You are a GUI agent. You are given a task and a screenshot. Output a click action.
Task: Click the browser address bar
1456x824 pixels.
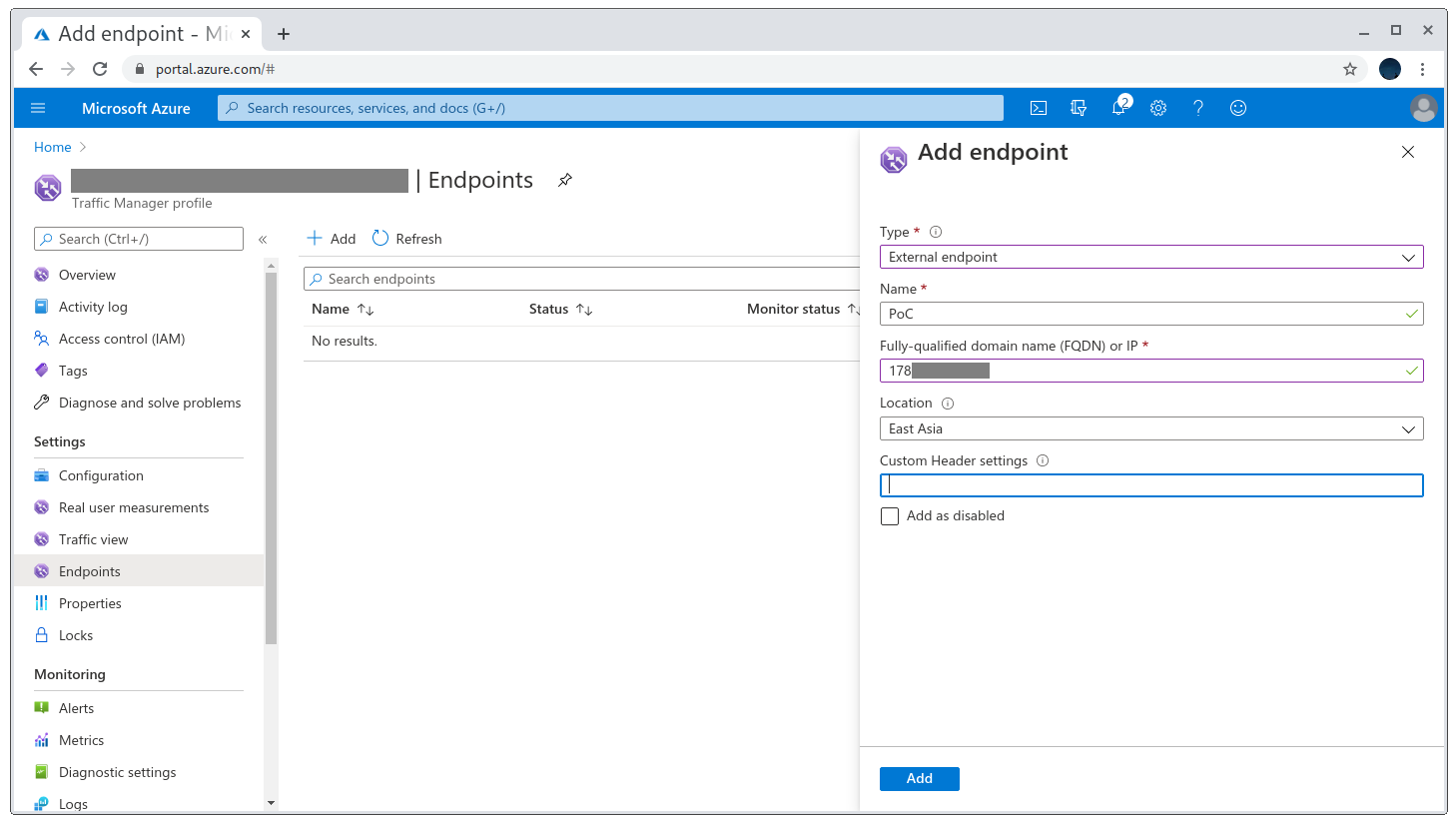739,69
